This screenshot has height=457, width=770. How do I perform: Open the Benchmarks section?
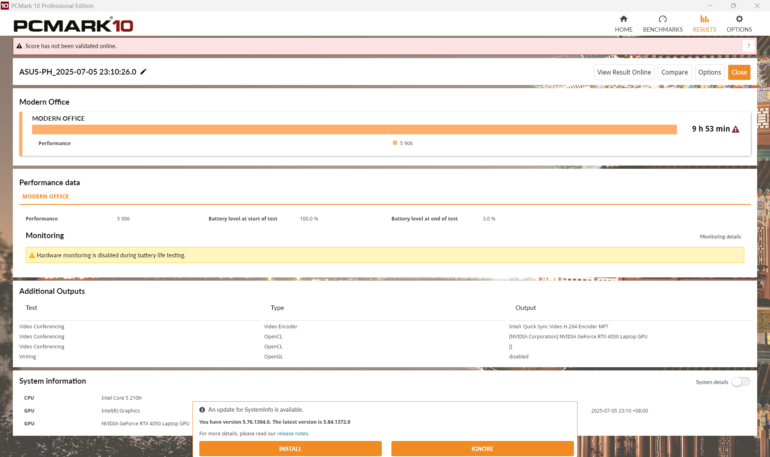coord(662,24)
